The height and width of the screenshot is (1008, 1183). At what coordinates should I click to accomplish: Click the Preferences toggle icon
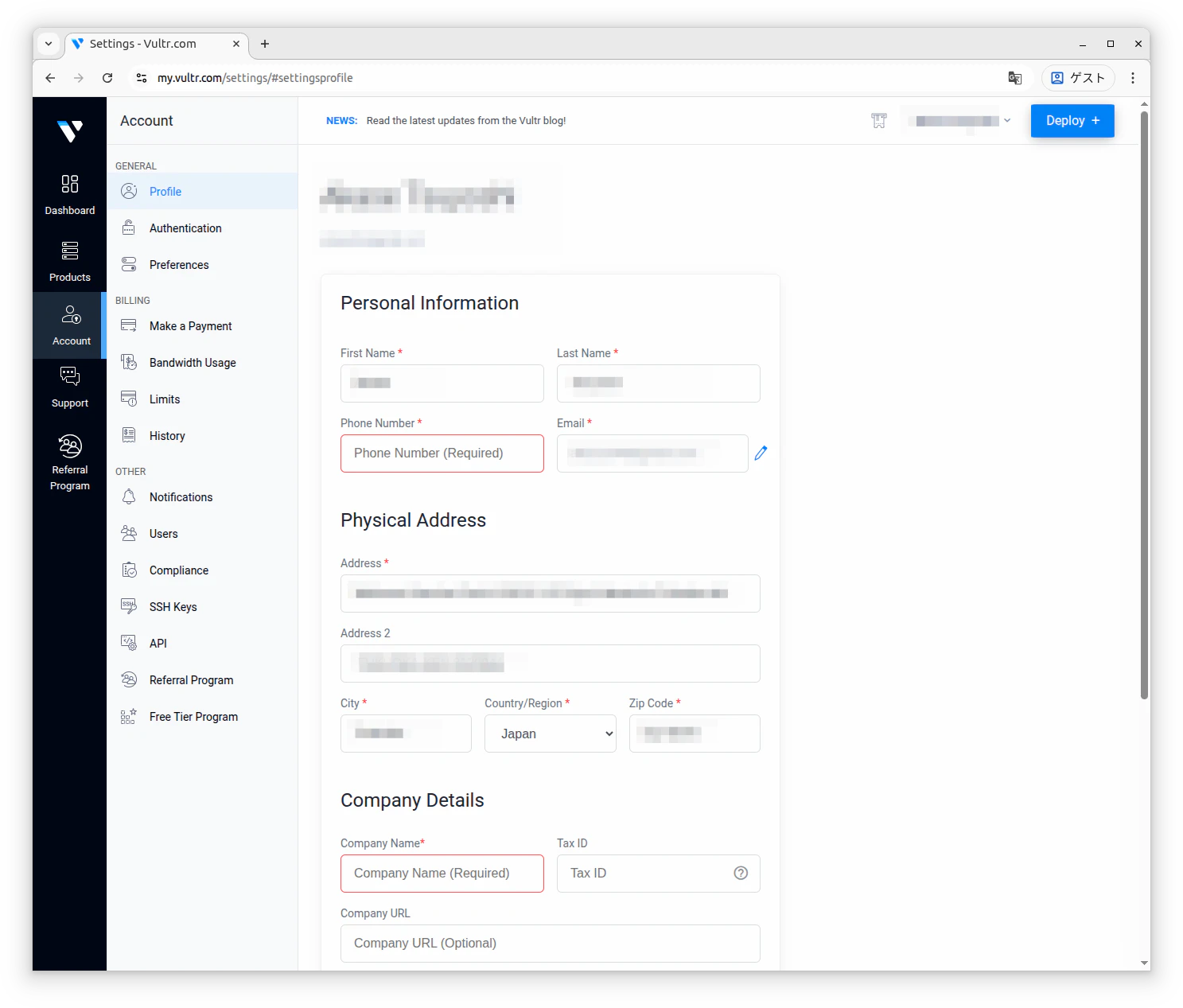[x=129, y=264]
